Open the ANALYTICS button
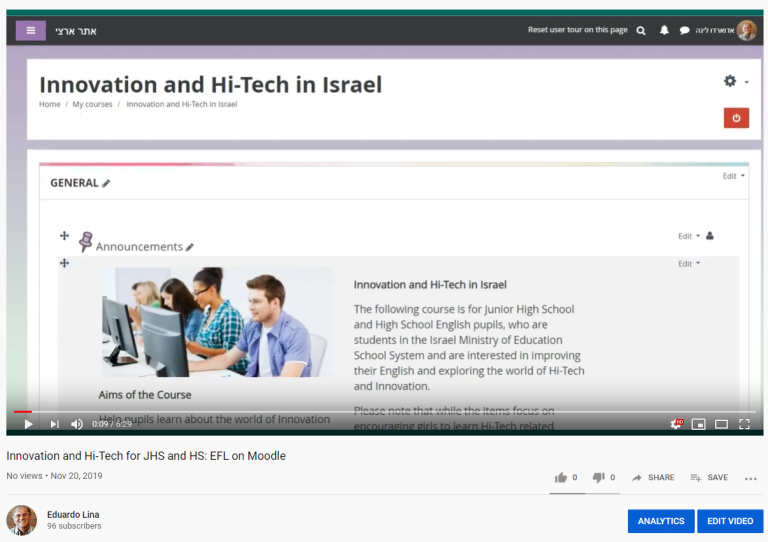This screenshot has height=542, width=768. [x=661, y=521]
